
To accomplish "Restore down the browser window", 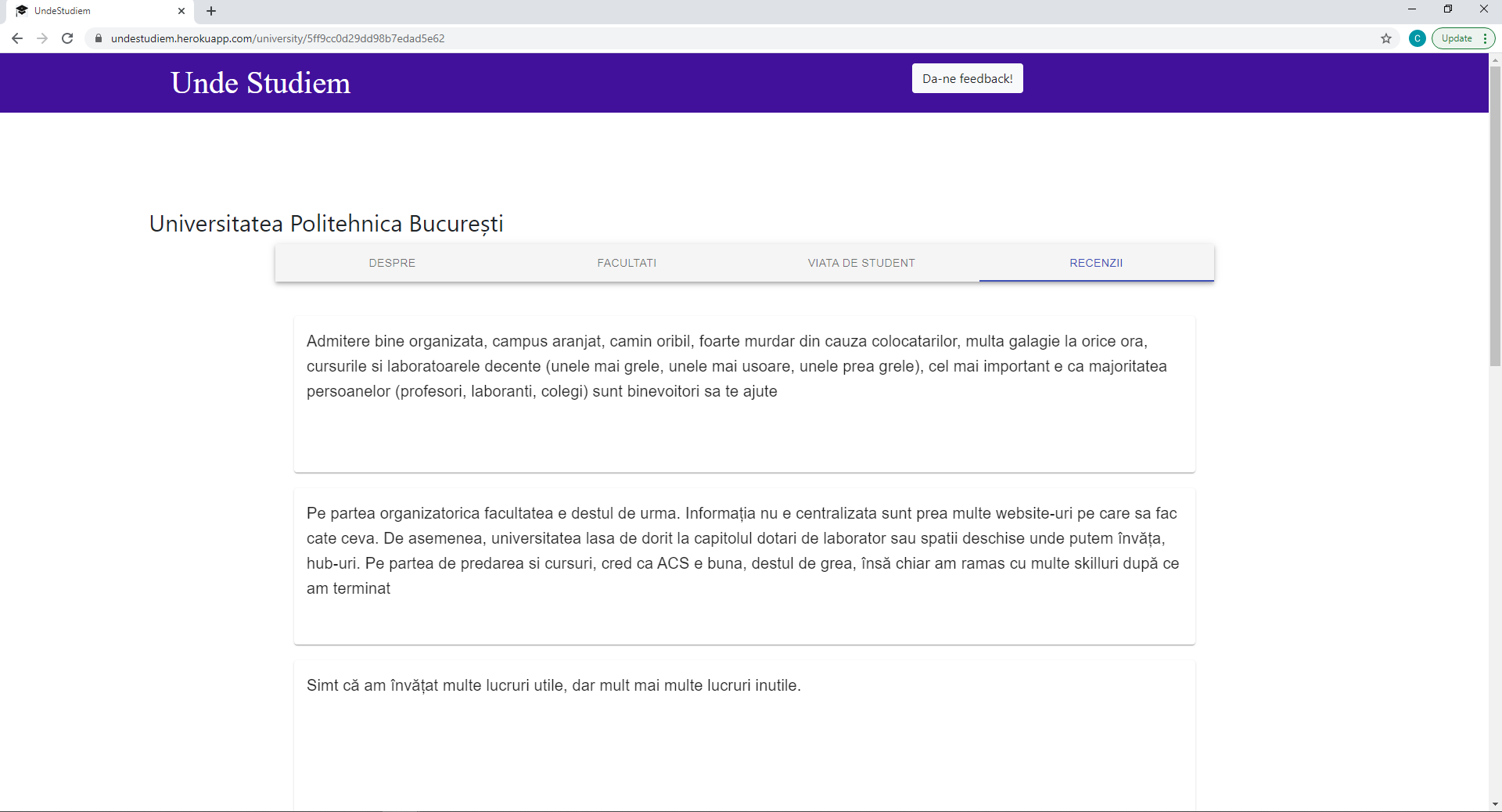I will 1448,9.
